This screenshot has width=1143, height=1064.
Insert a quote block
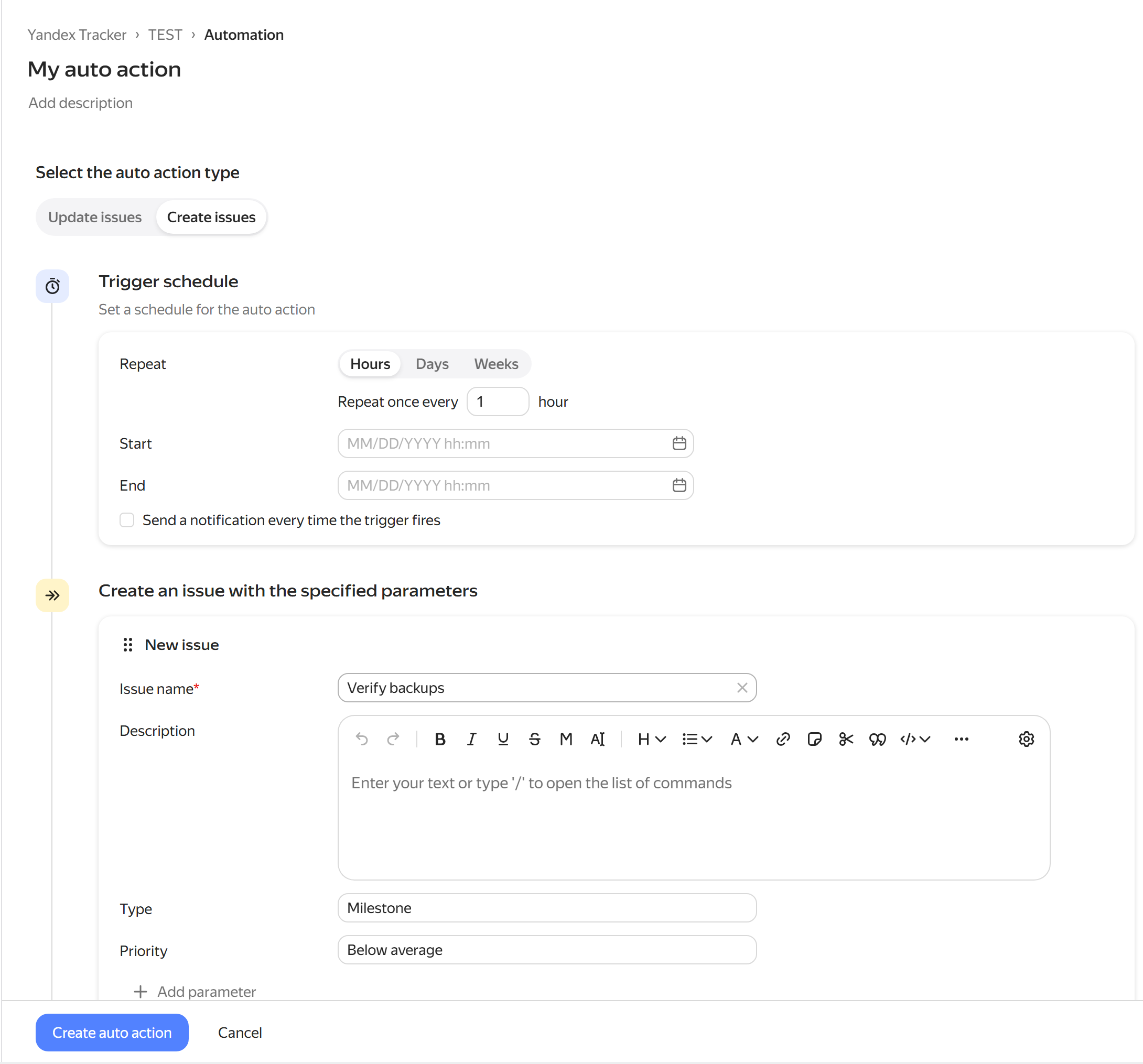tap(878, 739)
